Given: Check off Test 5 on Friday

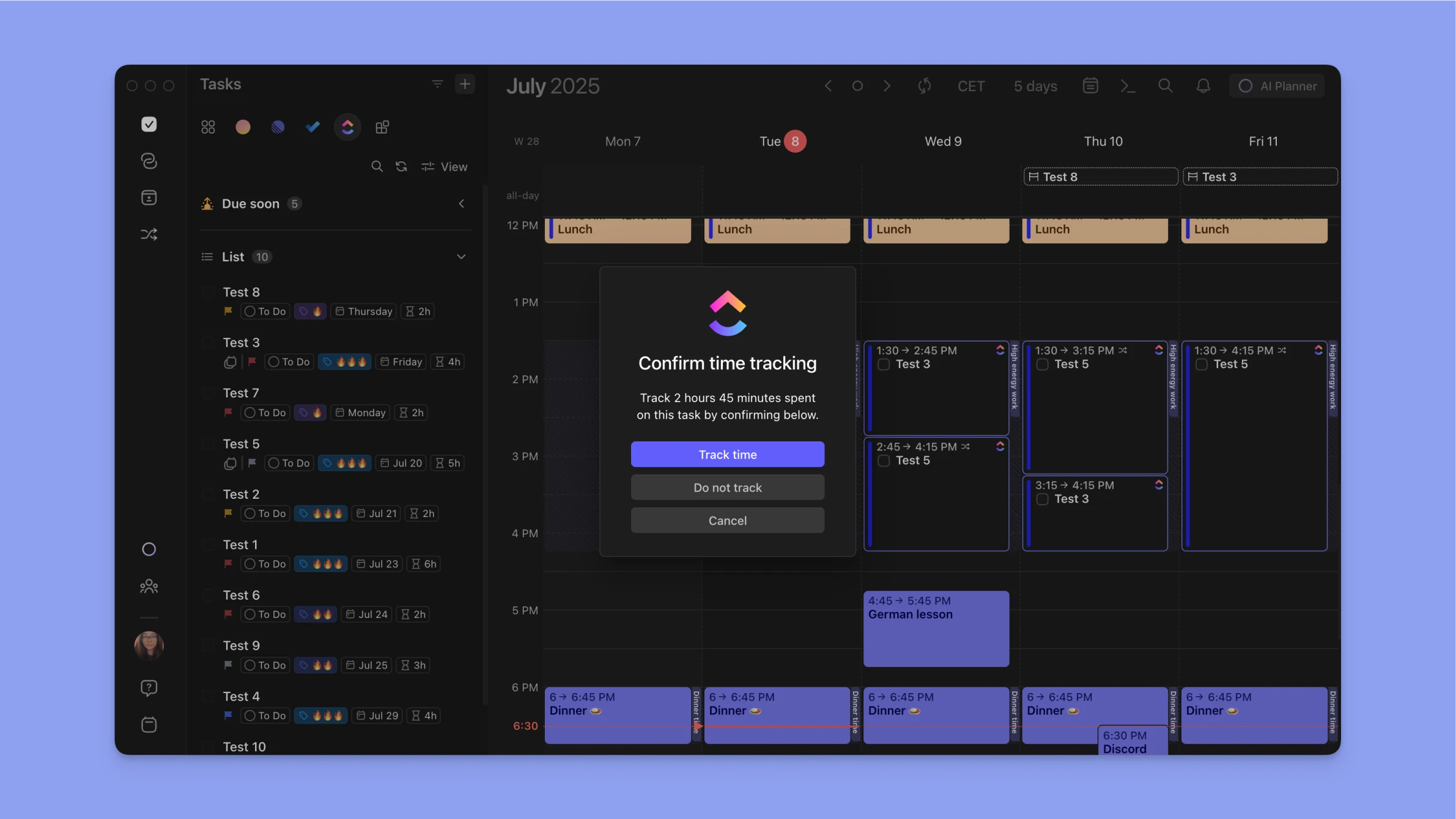Looking at the screenshot, I should click(x=1202, y=365).
